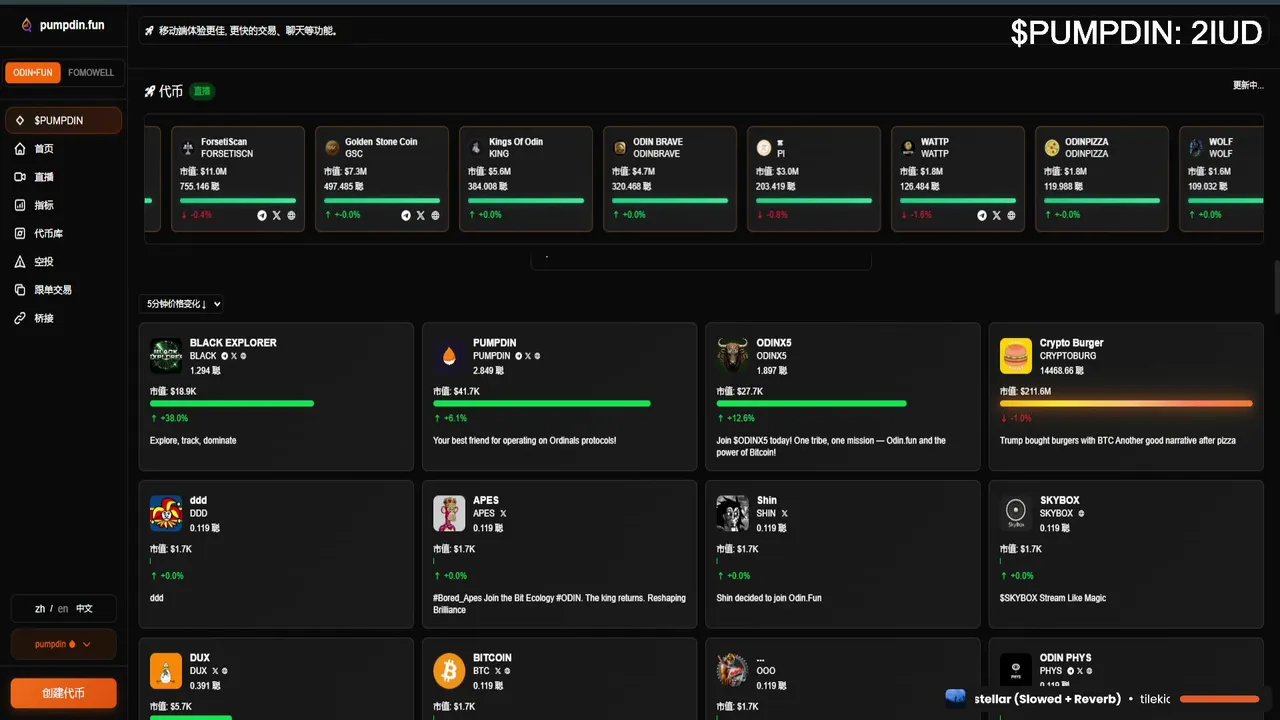Open the PUMPDIN token card title
The width and height of the screenshot is (1280, 720).
(x=494, y=343)
